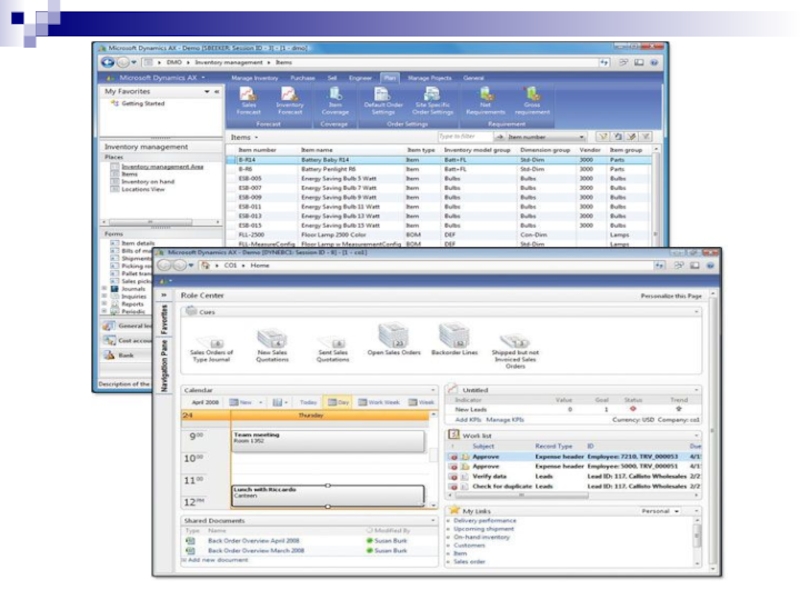Open the Sent Sales Quotations cue
Viewport: 800px width, 600px height.
click(333, 349)
